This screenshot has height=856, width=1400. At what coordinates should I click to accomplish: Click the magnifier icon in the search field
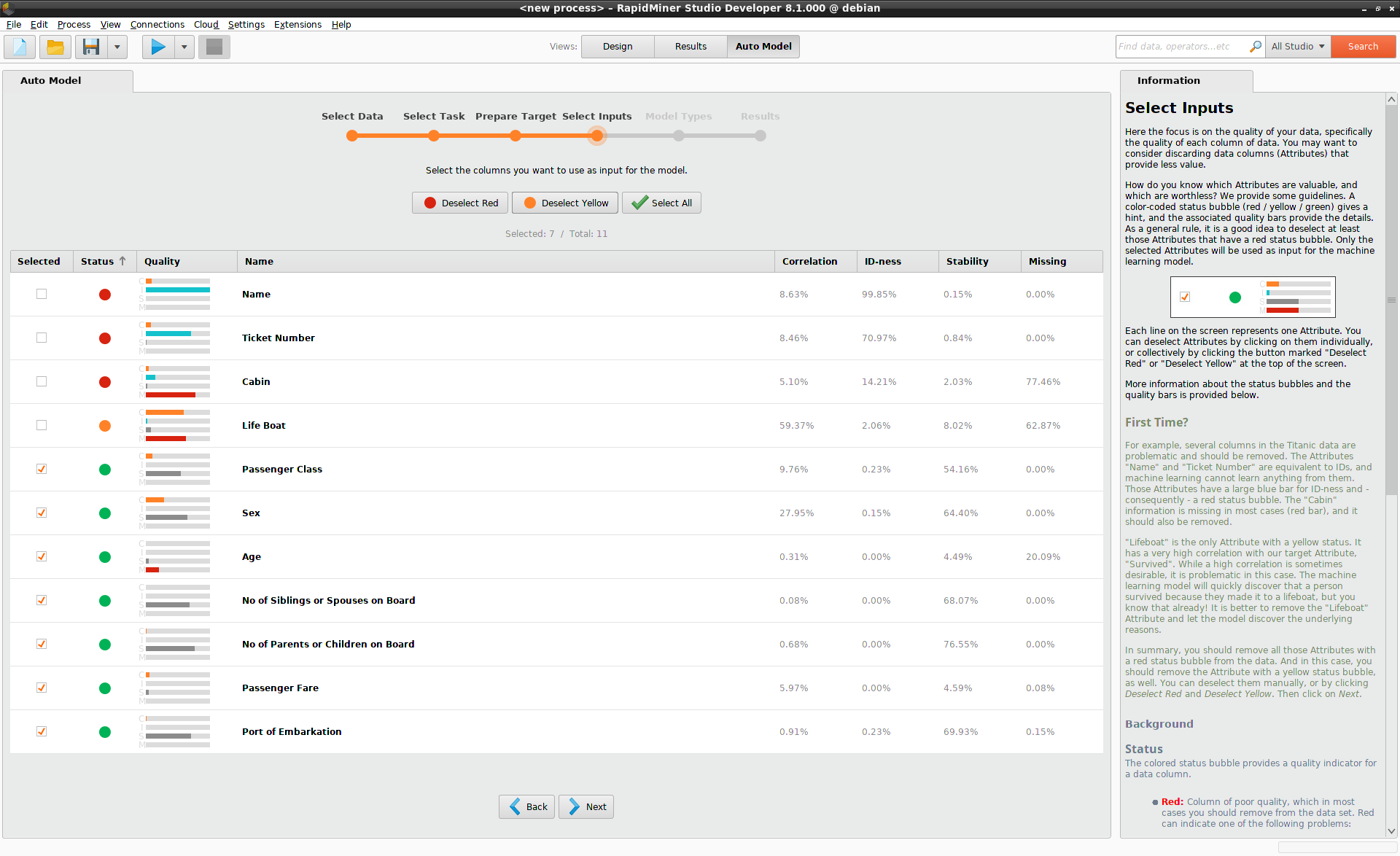(1255, 46)
